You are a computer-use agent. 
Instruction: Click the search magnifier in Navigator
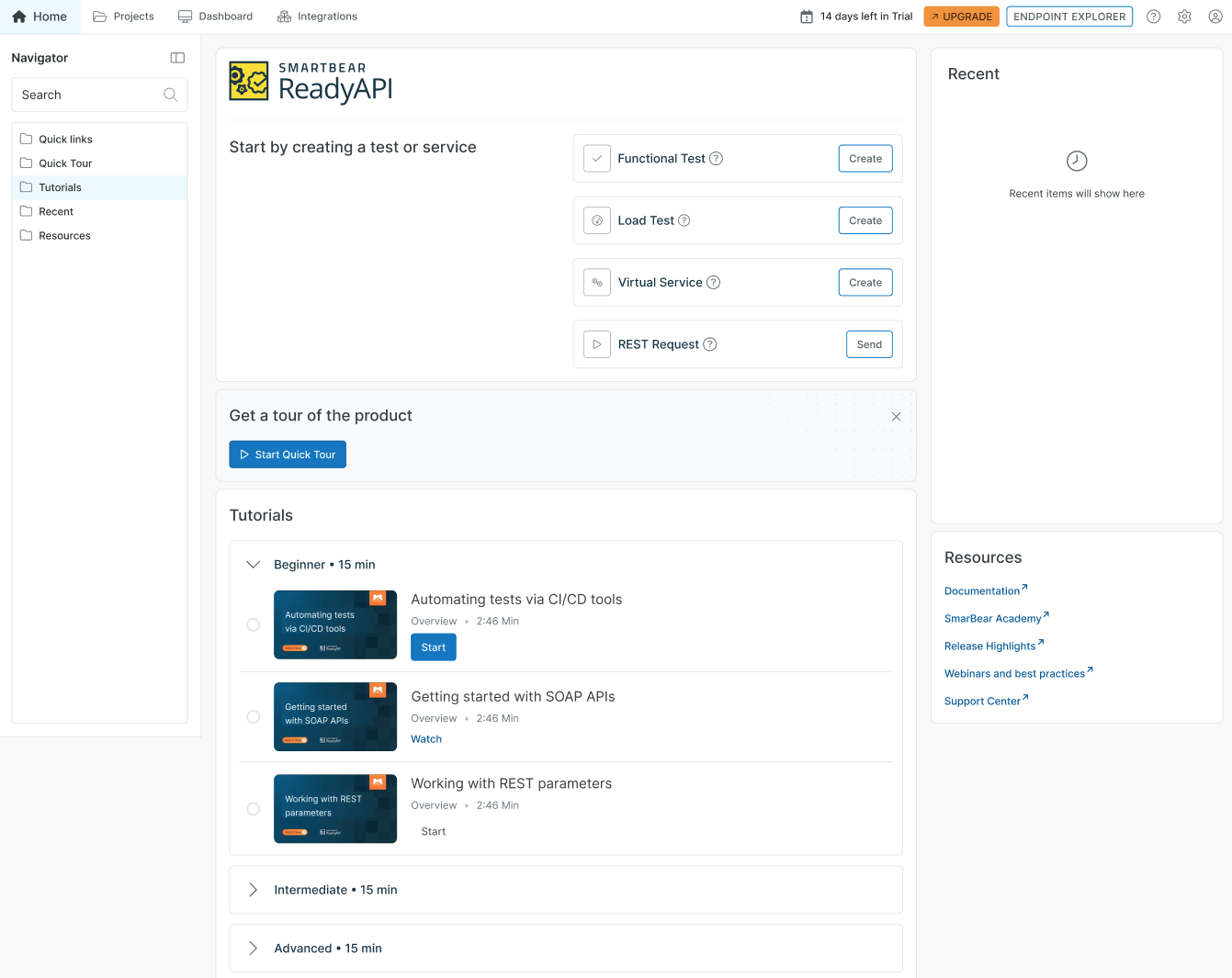pyautogui.click(x=170, y=95)
